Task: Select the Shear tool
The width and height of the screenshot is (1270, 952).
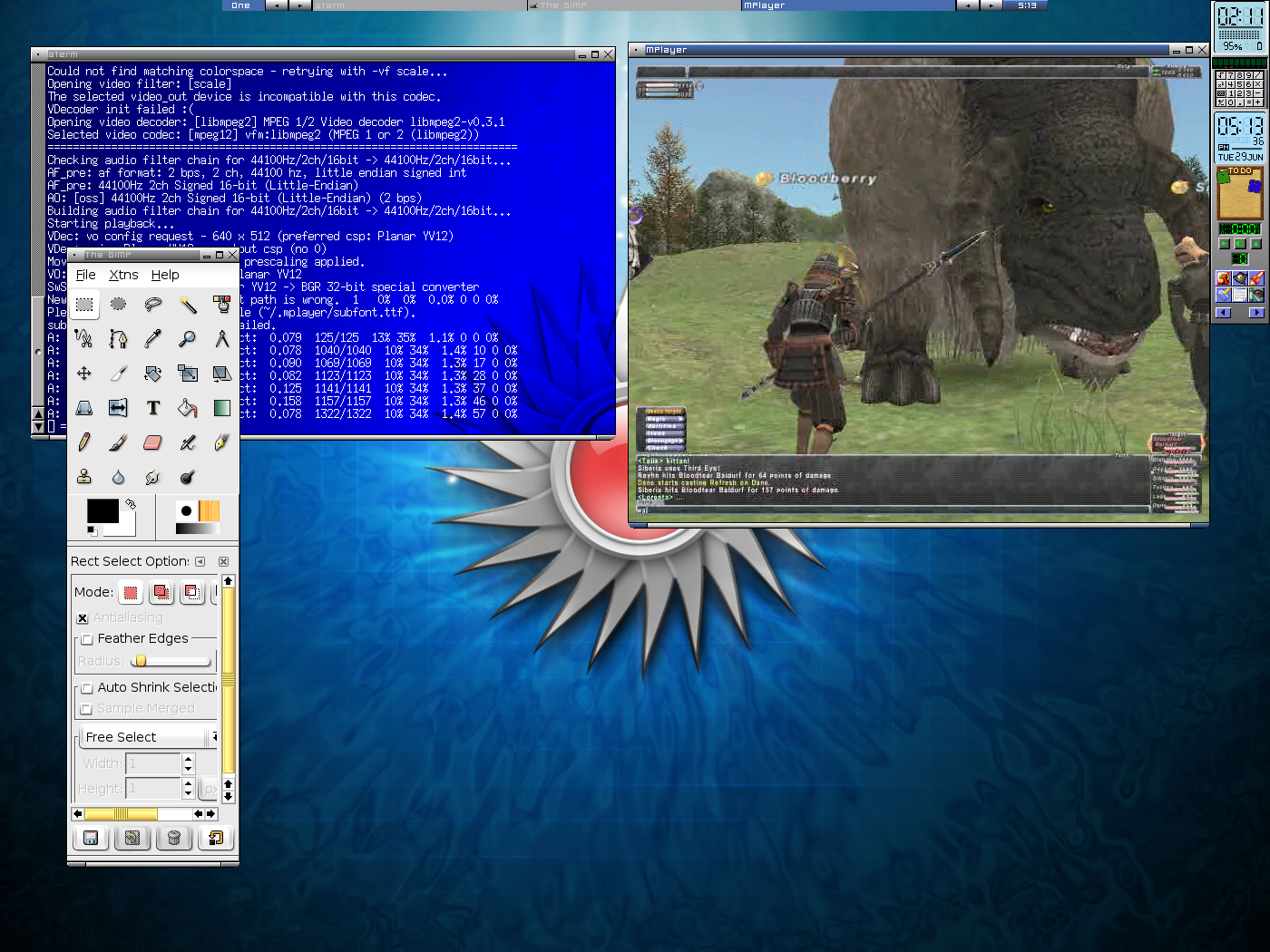Action: [x=222, y=374]
